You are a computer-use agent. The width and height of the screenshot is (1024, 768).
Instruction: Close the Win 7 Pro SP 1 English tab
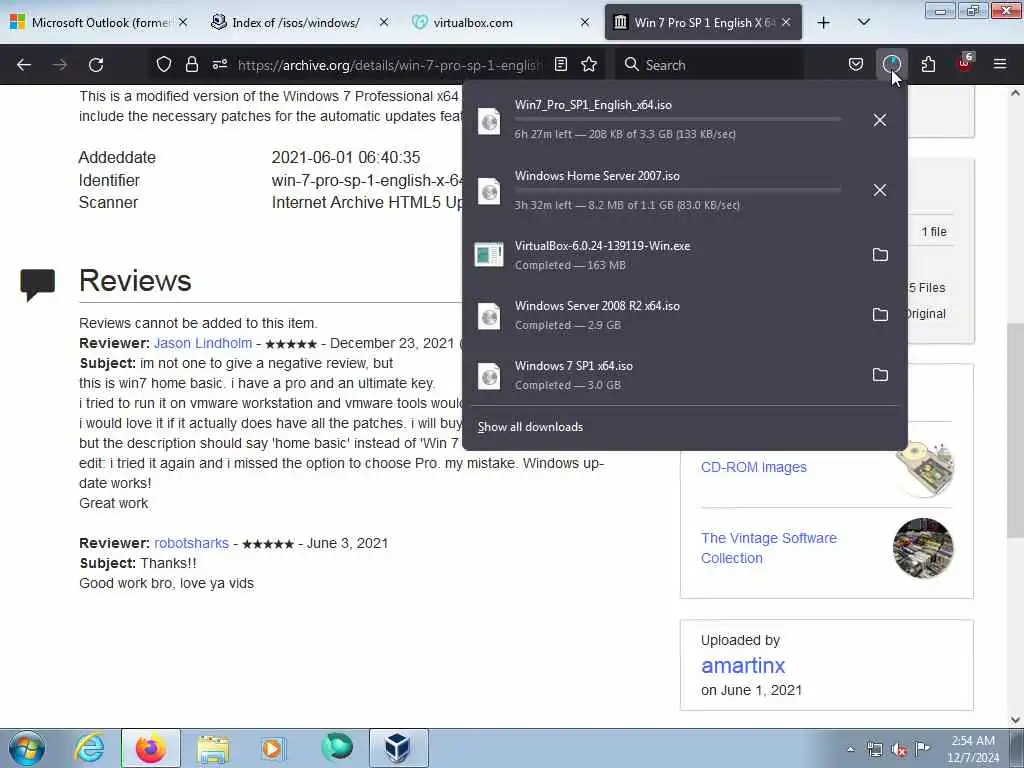pos(786,22)
